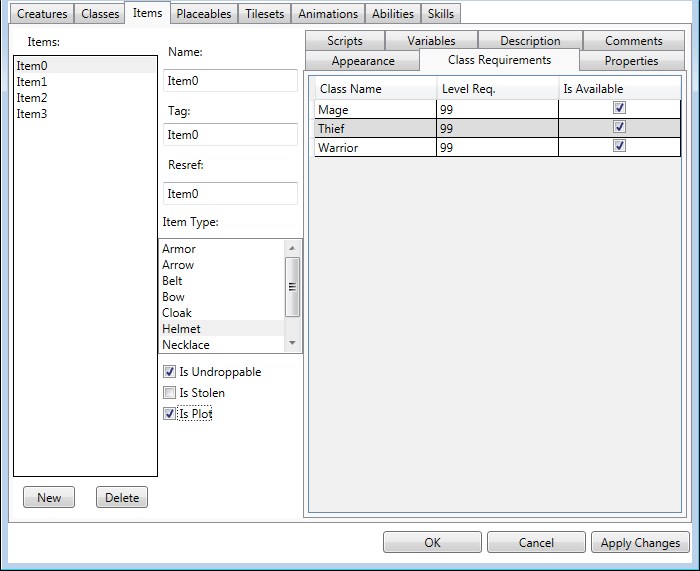Click the Level Req. column header
Viewport: 700px width, 571px height.
click(x=496, y=89)
